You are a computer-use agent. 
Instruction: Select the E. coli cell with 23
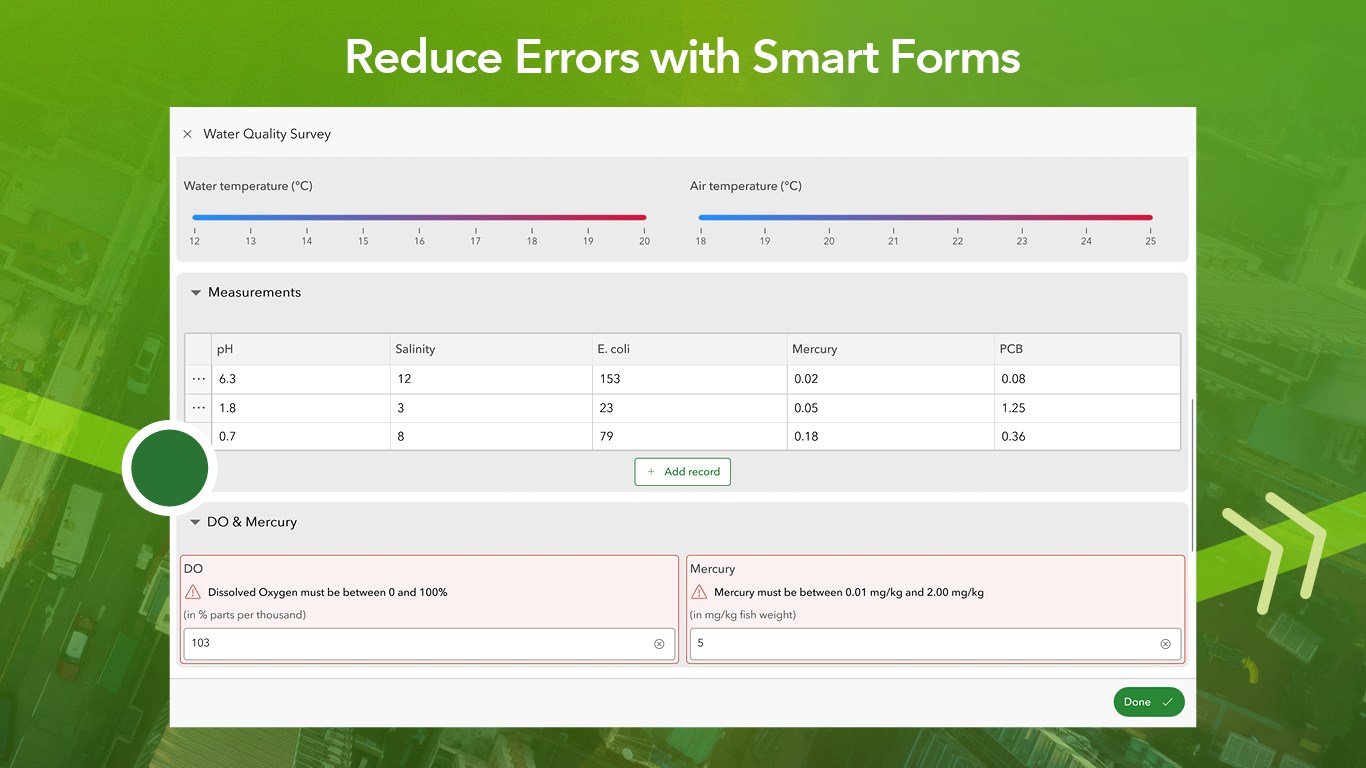click(690, 408)
